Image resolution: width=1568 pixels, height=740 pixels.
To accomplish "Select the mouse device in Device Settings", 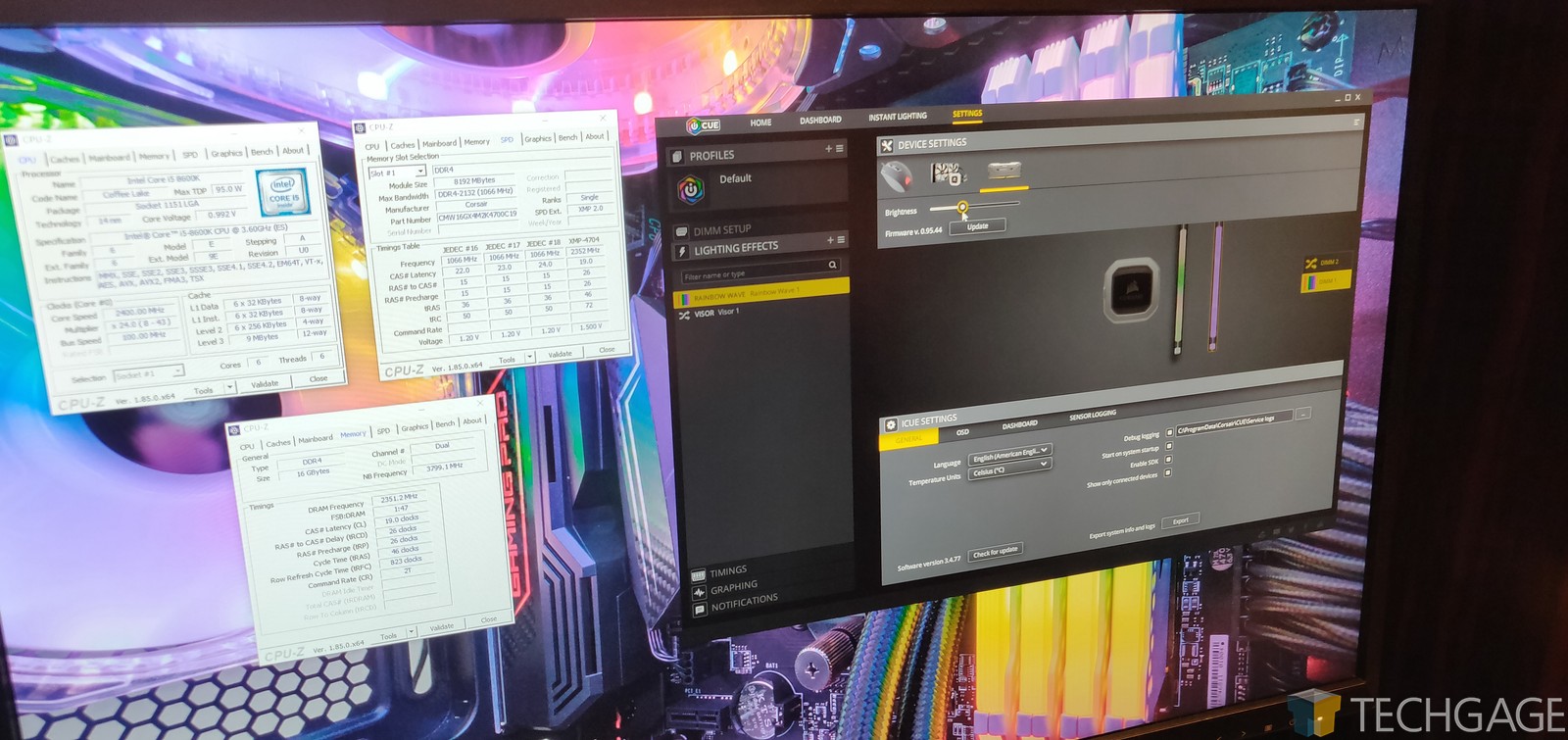I will point(897,177).
